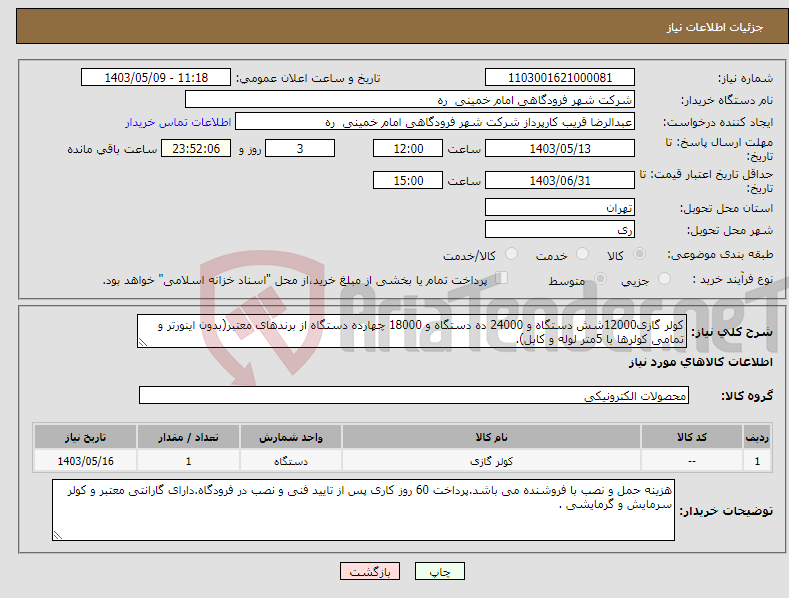
Task: Click the ردیف column header
Action: click(757, 437)
